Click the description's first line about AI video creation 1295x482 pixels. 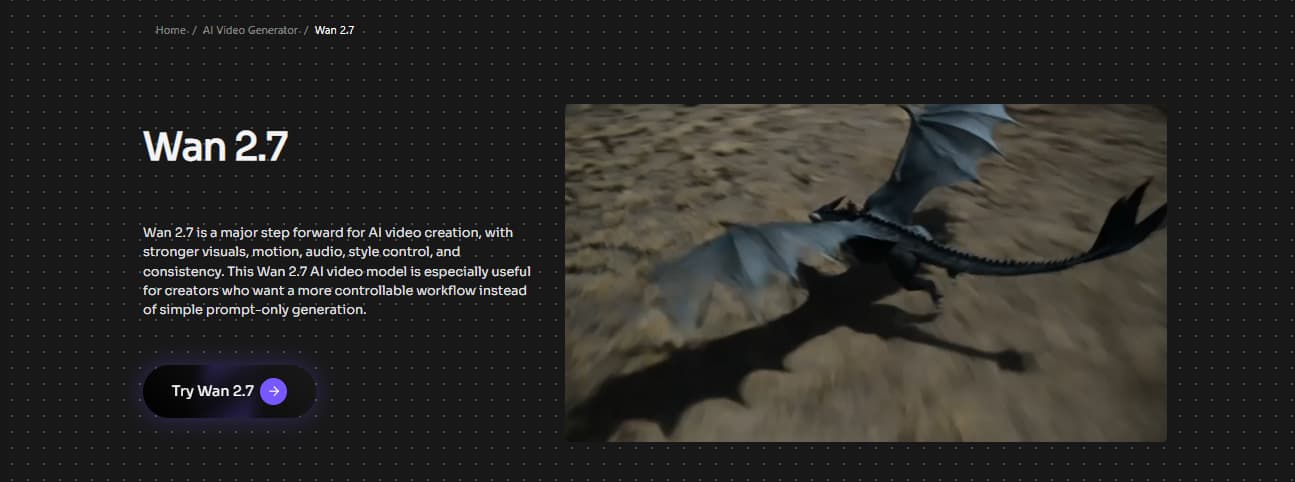(328, 233)
